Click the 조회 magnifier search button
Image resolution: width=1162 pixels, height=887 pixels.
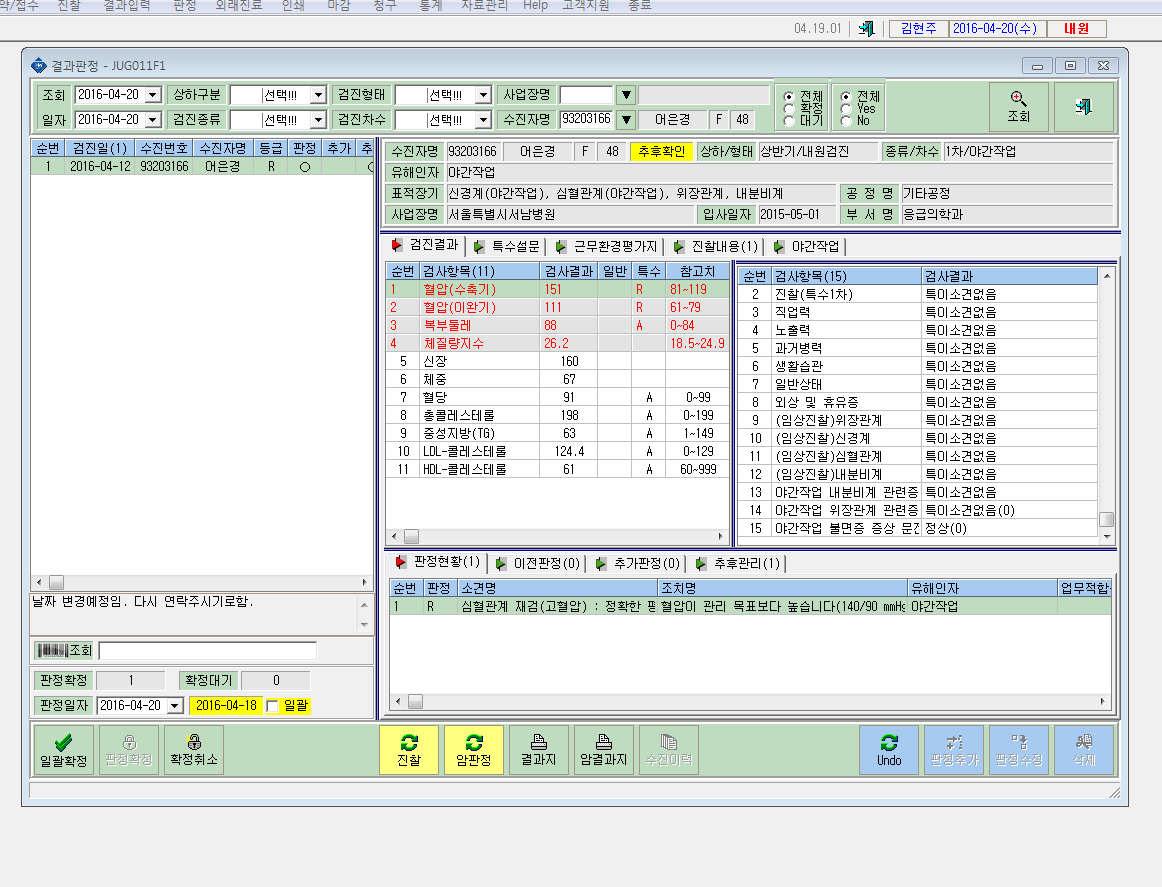(1019, 107)
